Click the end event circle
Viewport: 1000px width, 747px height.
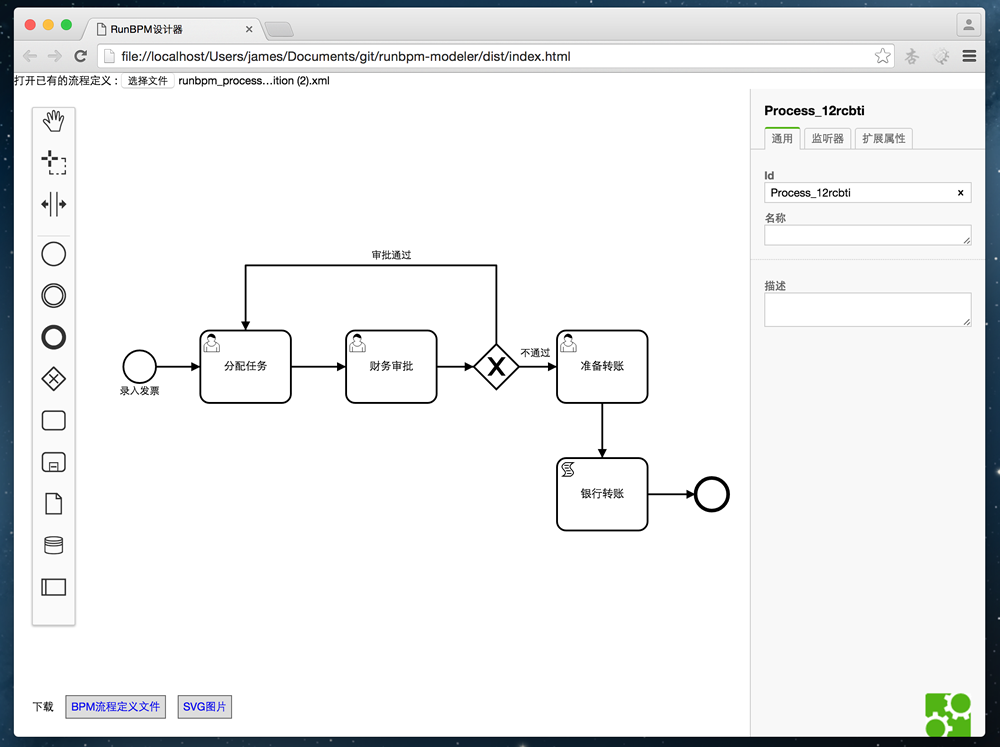click(712, 494)
